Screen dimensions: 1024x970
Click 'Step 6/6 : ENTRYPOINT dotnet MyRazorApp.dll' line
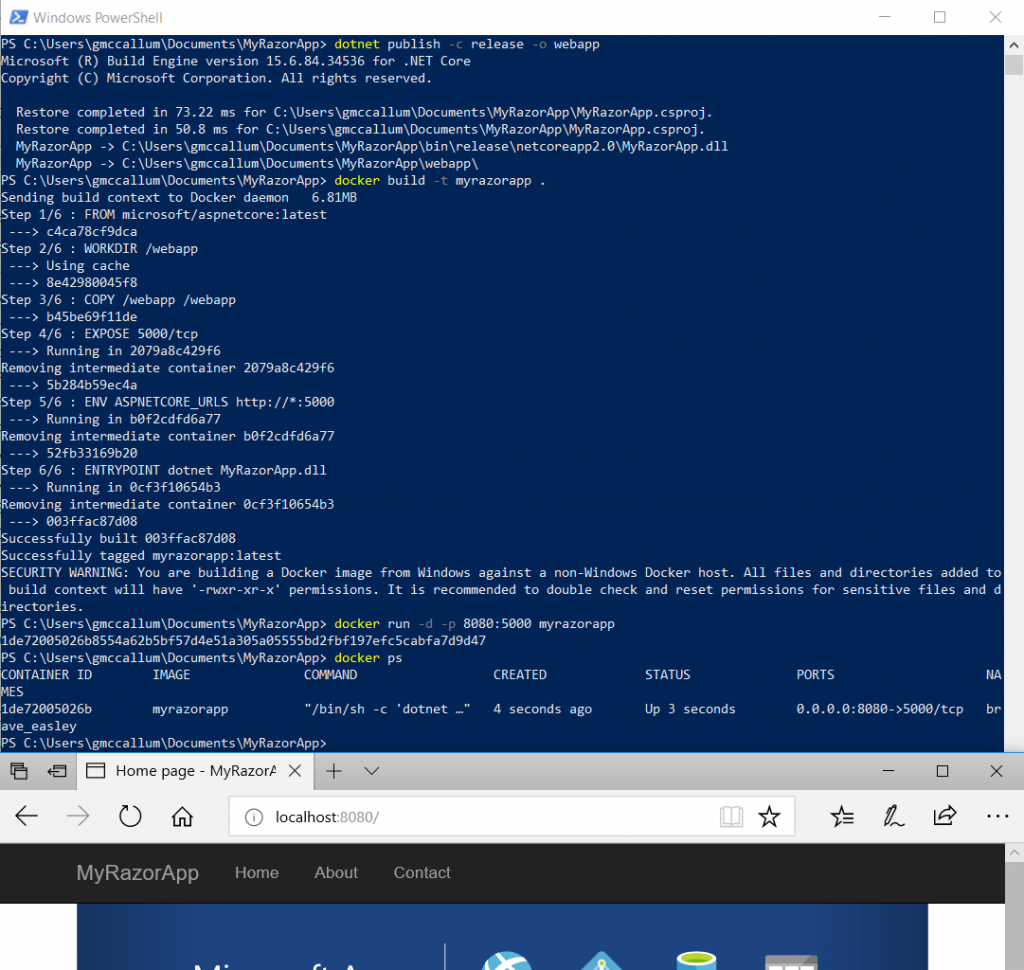[164, 470]
